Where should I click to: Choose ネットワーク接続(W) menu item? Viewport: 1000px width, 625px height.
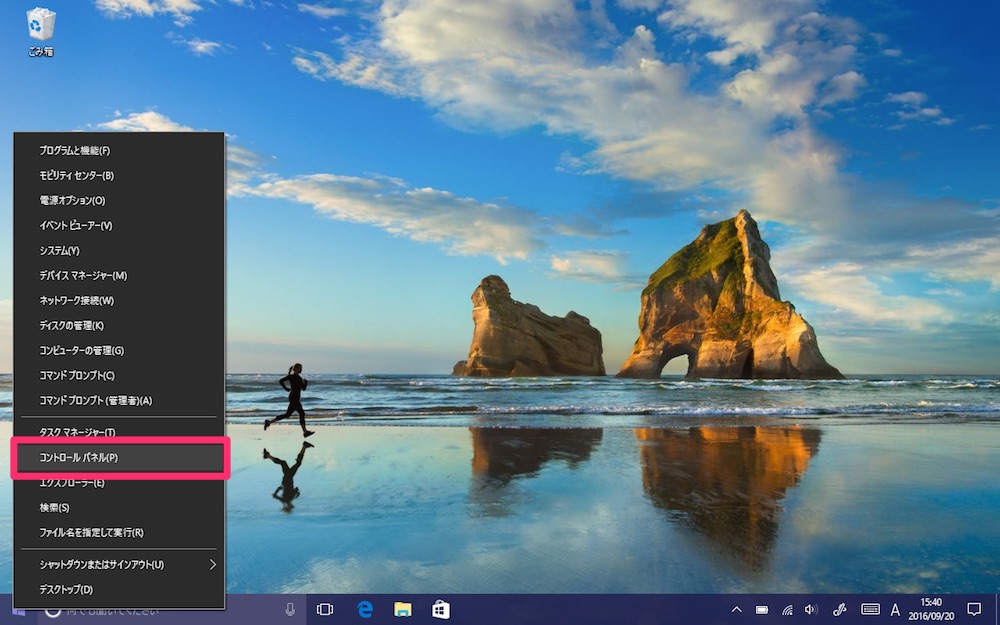pyautogui.click(x=119, y=300)
